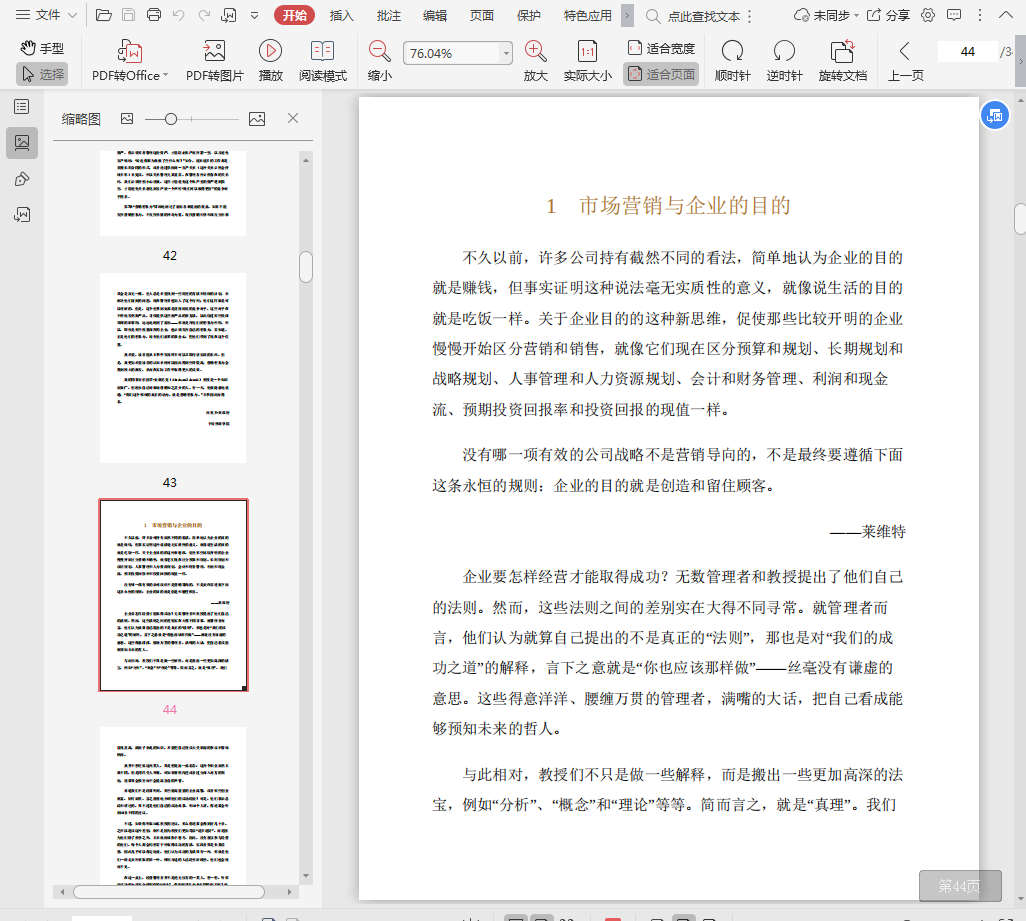Open the outline/bookmark sidebar icon
The image size is (1026, 921).
pyautogui.click(x=21, y=107)
